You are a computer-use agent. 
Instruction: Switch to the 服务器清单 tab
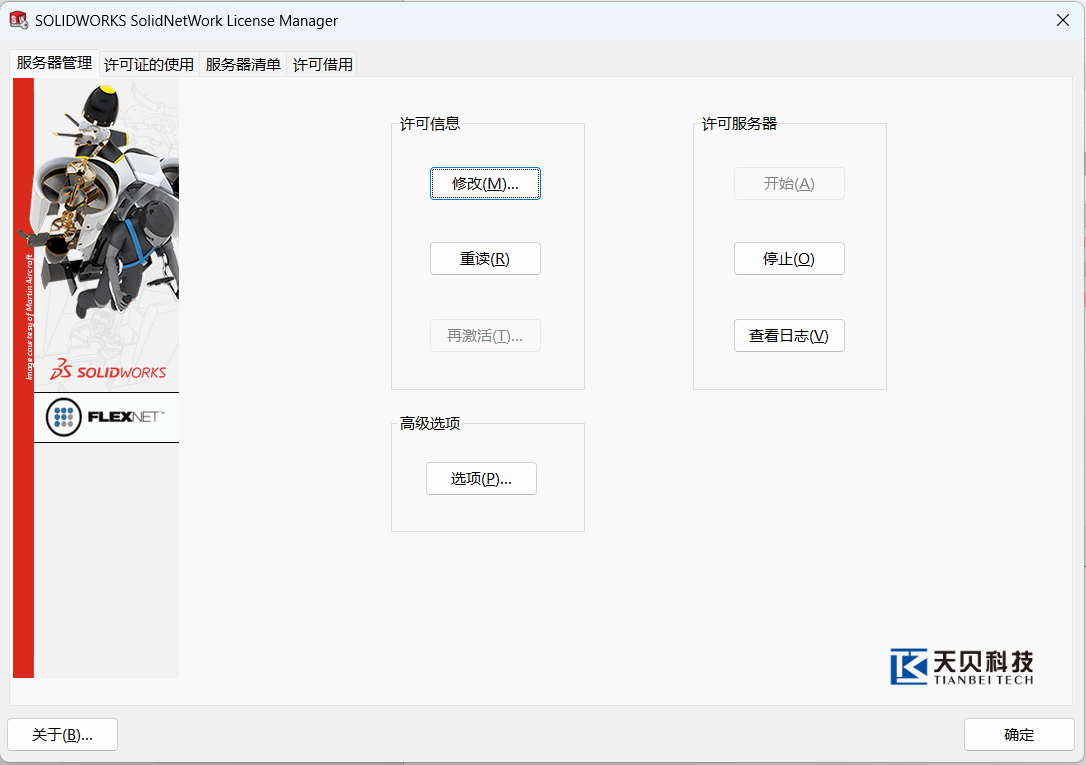(243, 64)
